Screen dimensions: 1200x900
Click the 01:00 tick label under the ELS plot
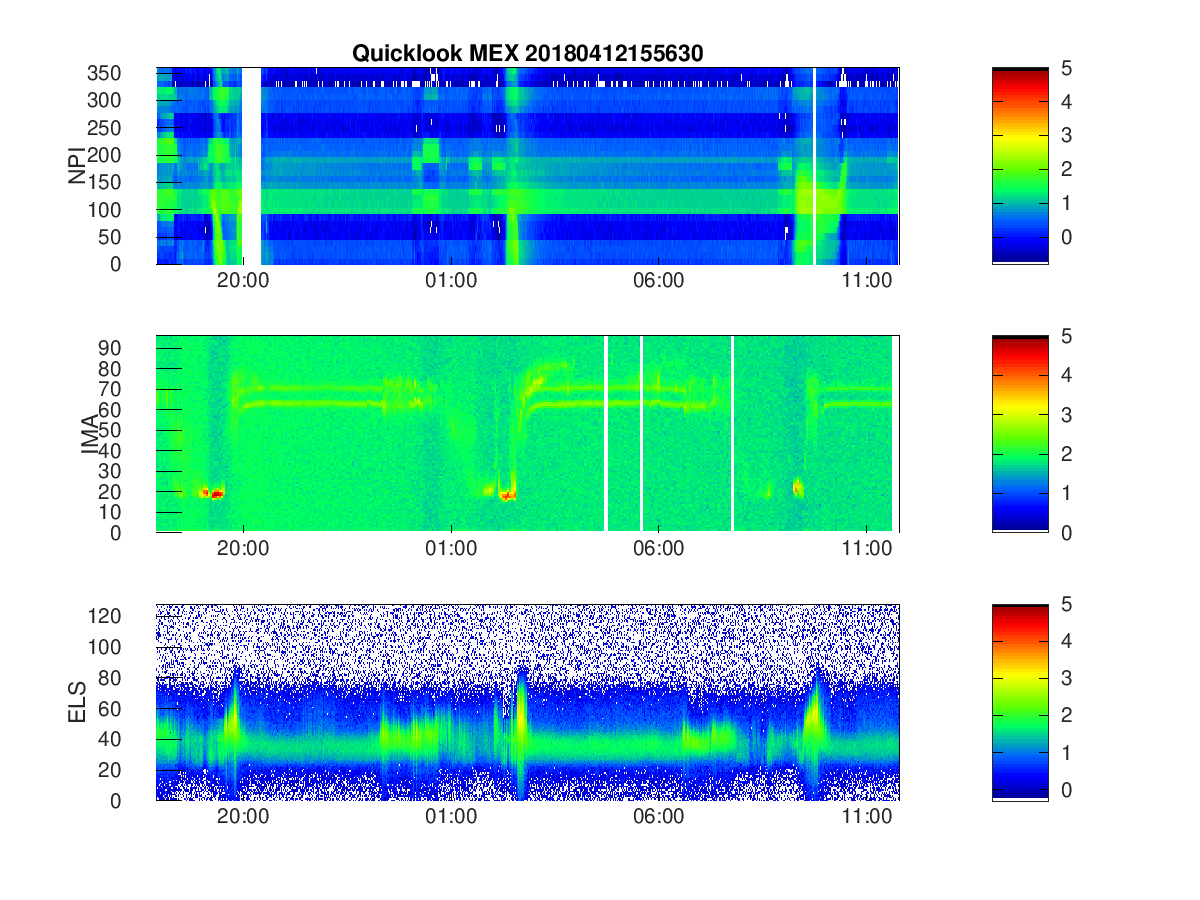click(x=451, y=818)
